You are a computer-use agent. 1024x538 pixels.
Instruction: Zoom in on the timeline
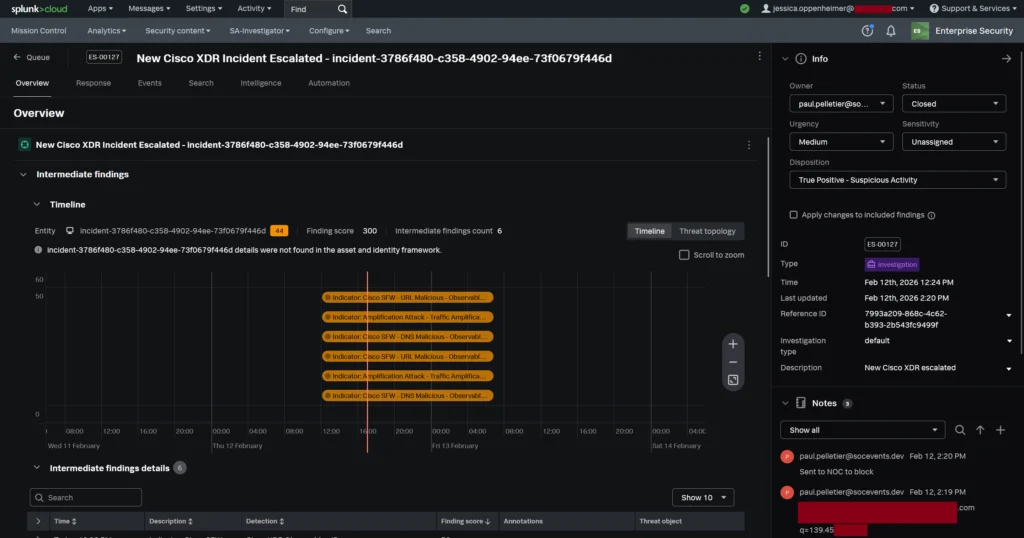pyautogui.click(x=733, y=344)
